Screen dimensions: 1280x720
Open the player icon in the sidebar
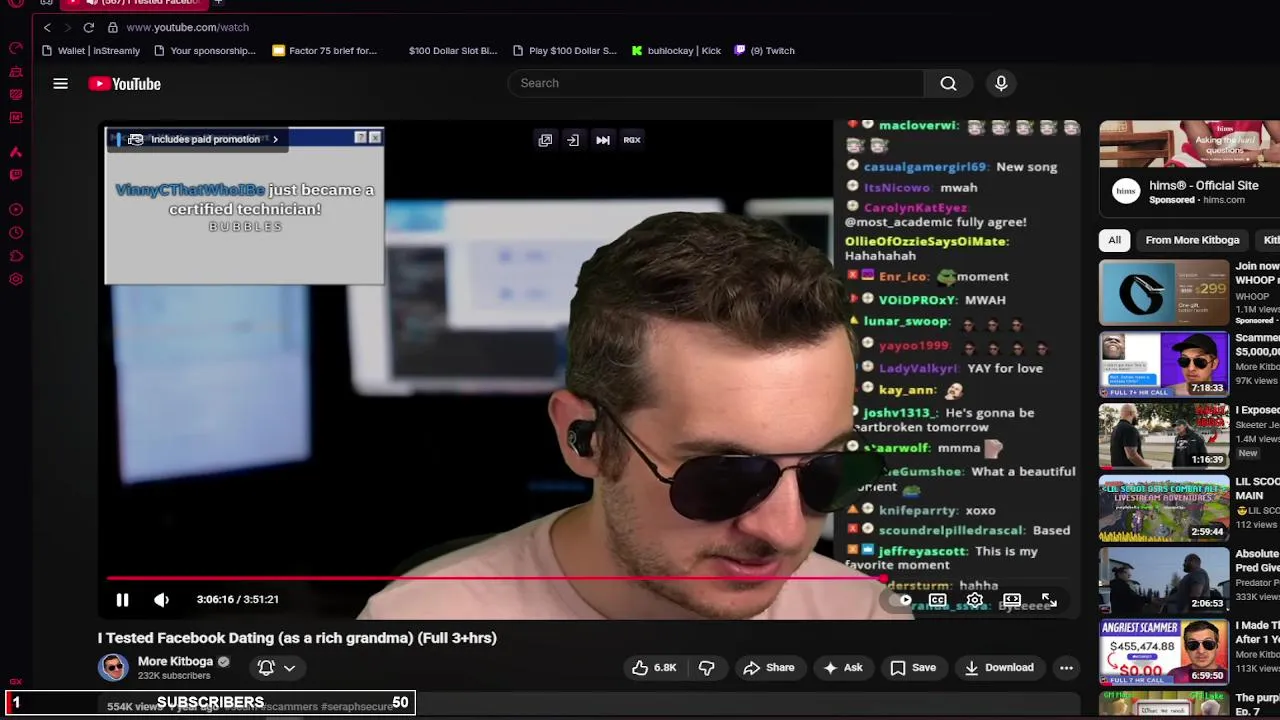(x=16, y=210)
